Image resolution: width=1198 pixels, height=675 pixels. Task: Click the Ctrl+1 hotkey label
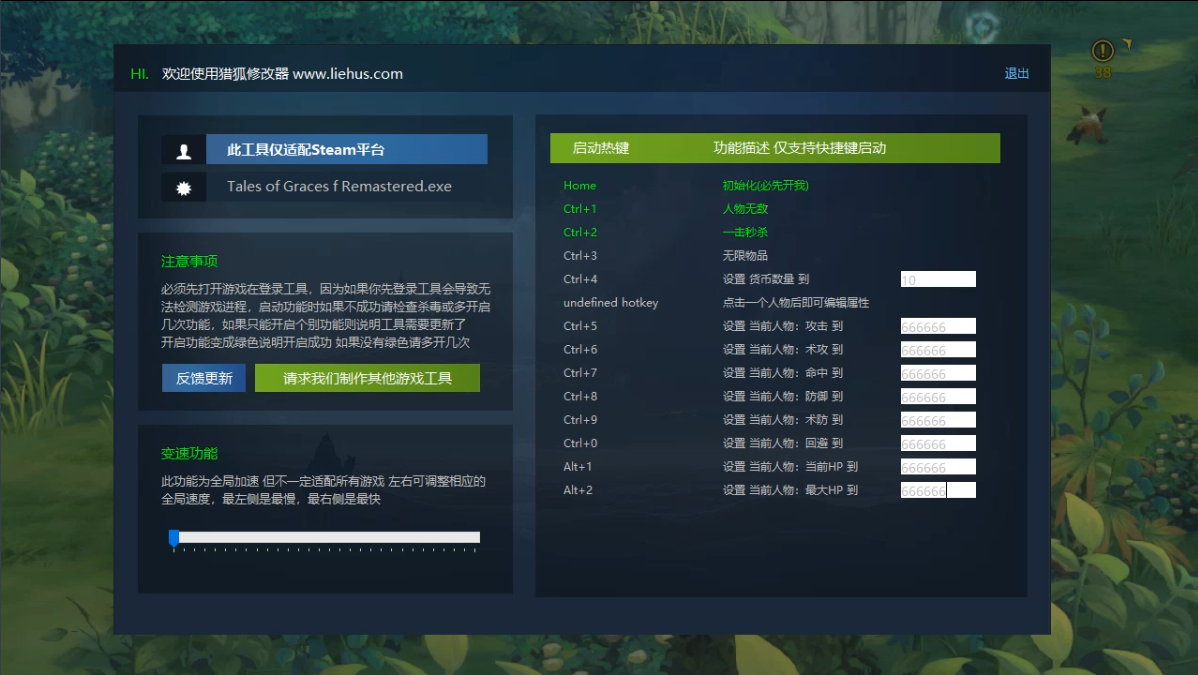point(579,209)
